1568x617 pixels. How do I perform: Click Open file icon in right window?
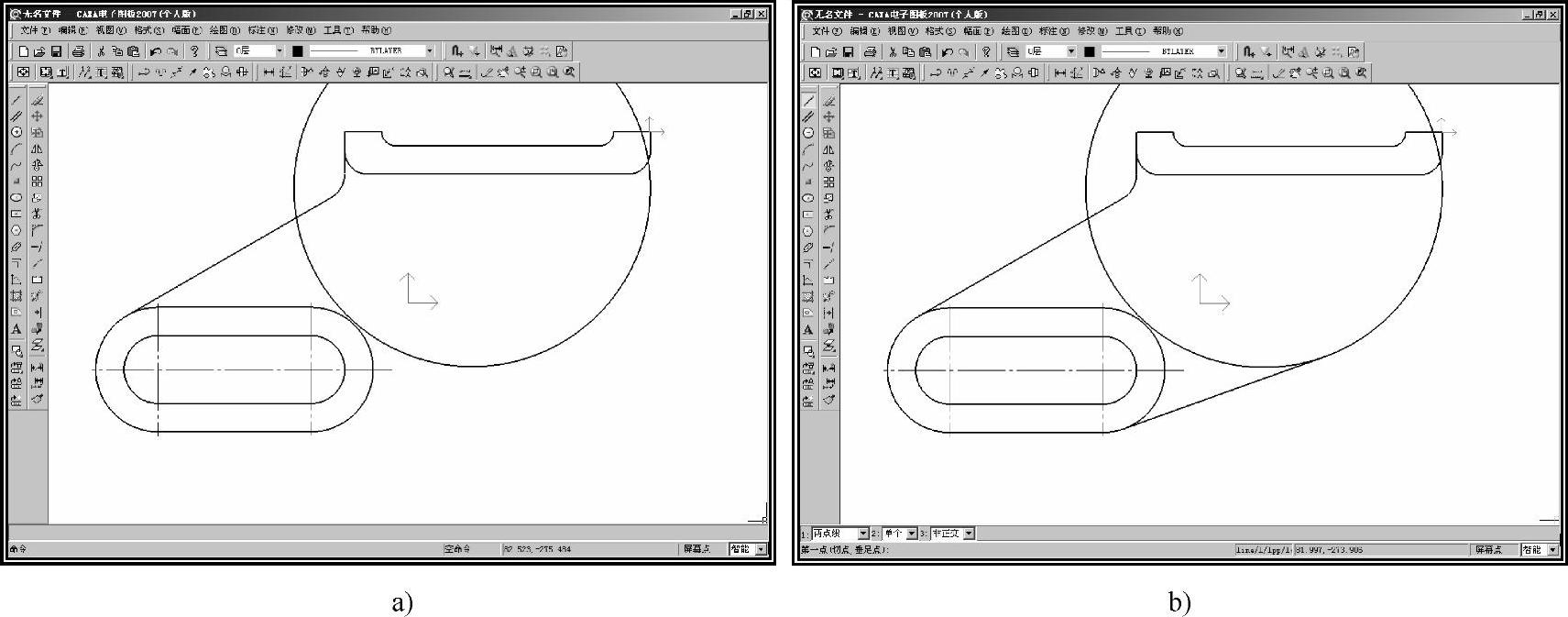pyautogui.click(x=830, y=51)
